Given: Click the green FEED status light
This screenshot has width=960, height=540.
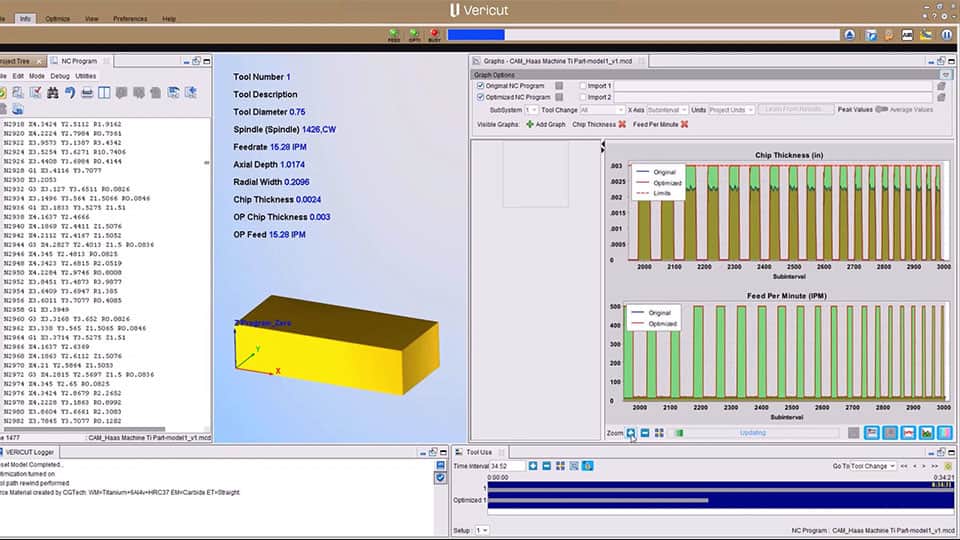Looking at the screenshot, I should 393,35.
